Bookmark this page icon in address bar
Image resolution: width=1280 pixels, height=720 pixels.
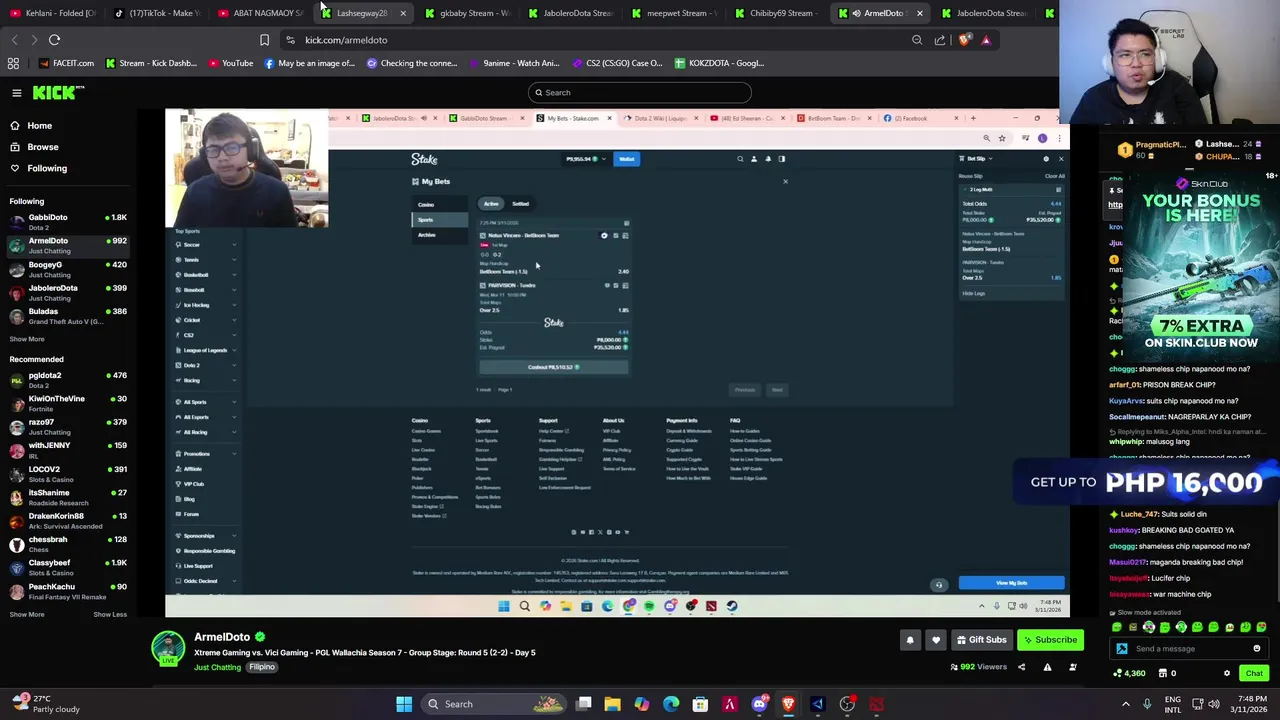264,40
